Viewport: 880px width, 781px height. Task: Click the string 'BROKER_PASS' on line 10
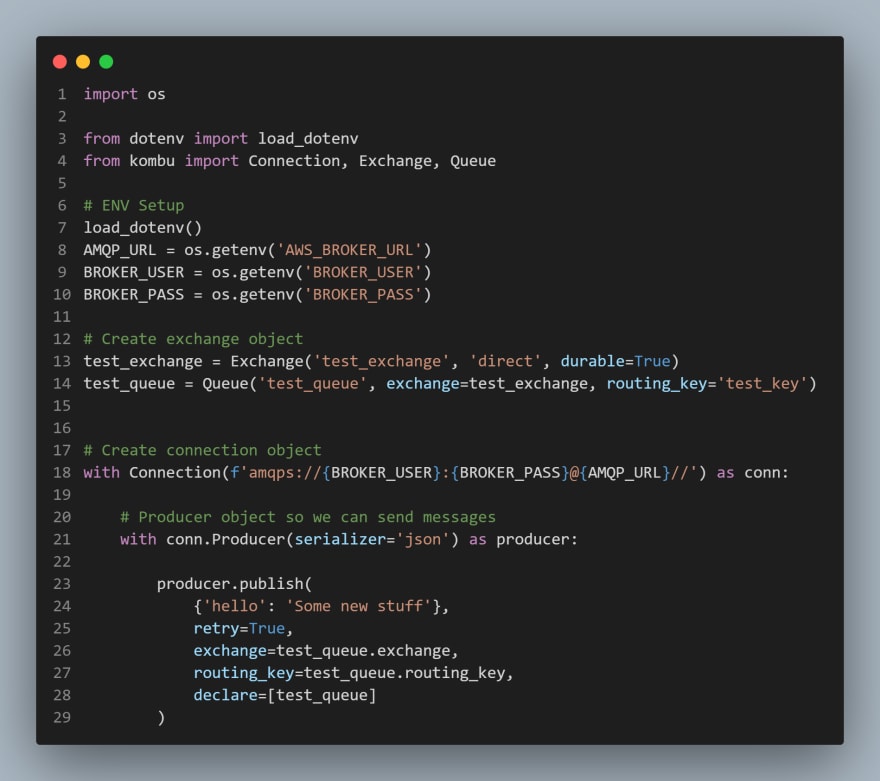(x=363, y=295)
